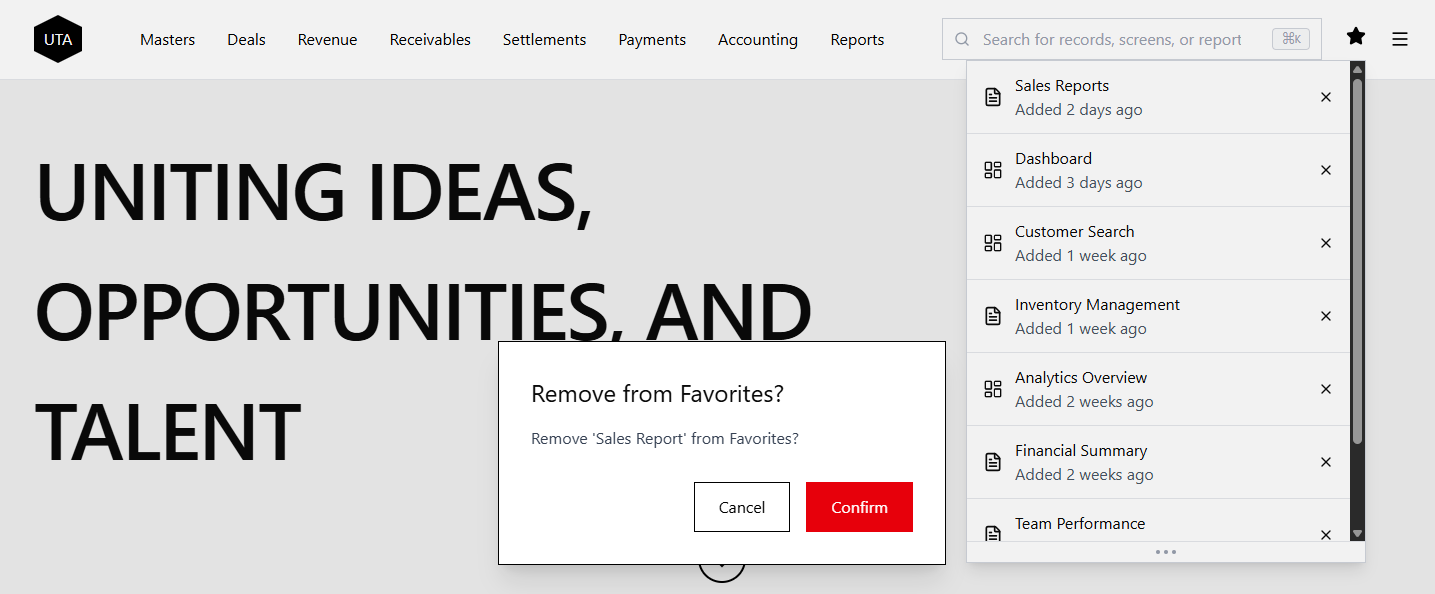Click the scrollbar down arrow

pyautogui.click(x=1357, y=533)
